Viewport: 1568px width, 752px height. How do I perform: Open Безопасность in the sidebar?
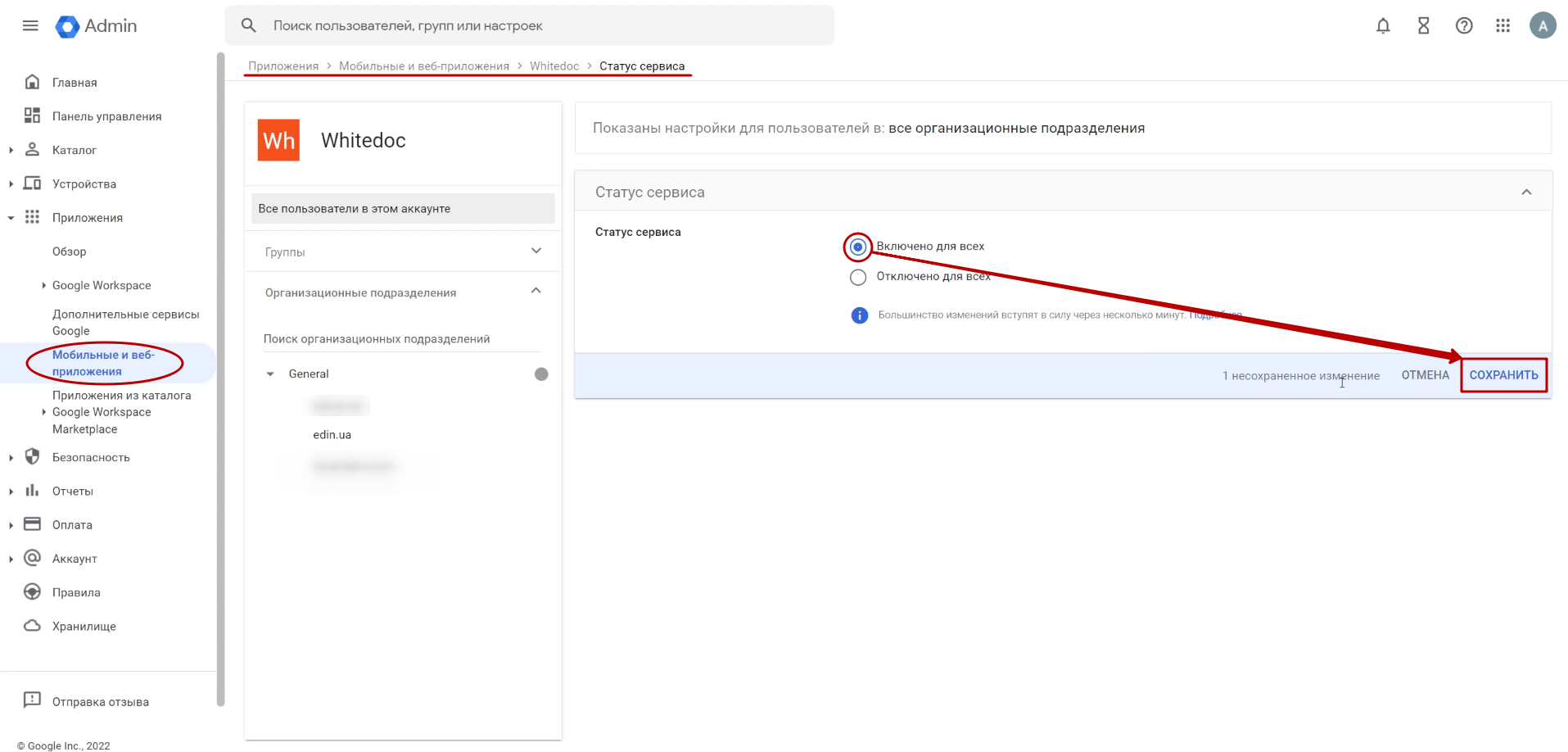point(91,457)
